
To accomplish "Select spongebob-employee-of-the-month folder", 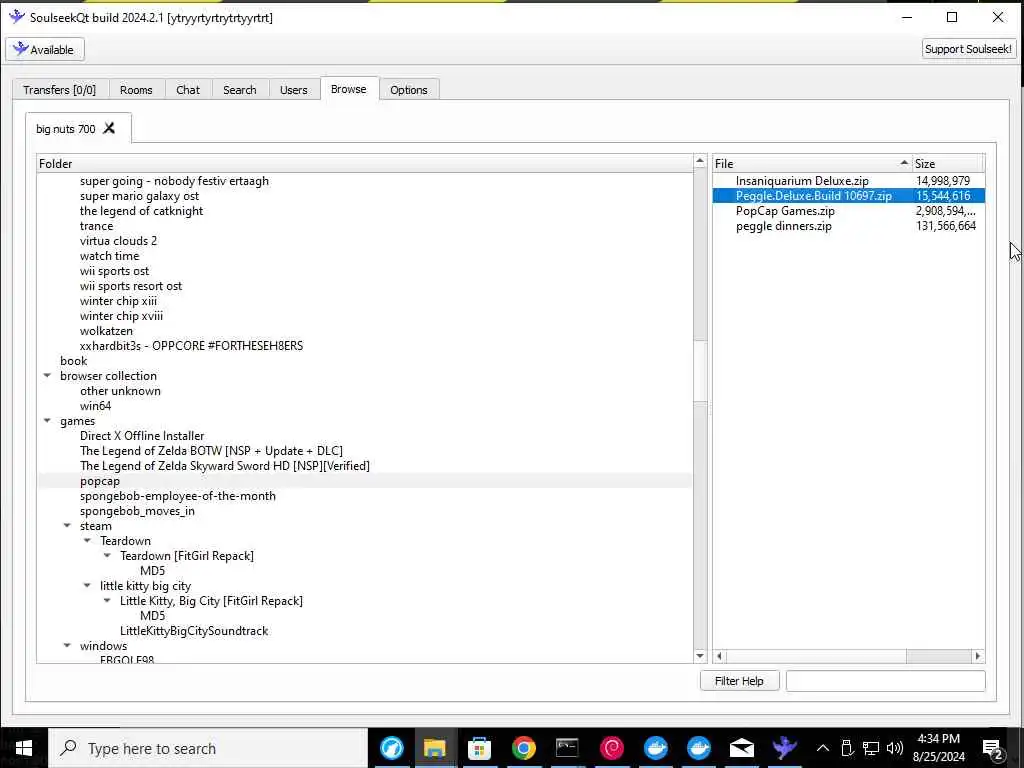I will [178, 496].
